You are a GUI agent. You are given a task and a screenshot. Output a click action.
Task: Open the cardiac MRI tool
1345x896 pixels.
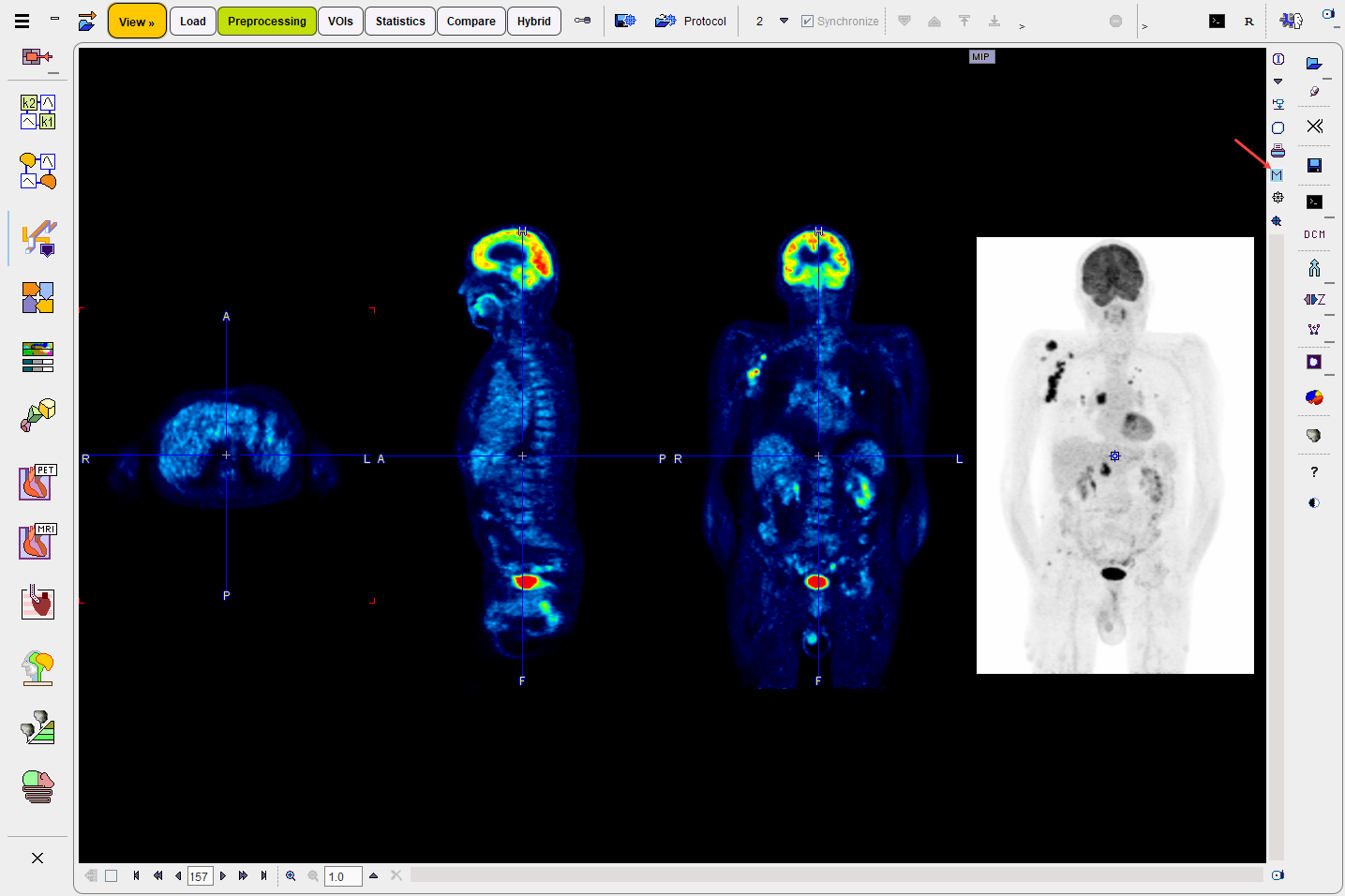point(38,542)
